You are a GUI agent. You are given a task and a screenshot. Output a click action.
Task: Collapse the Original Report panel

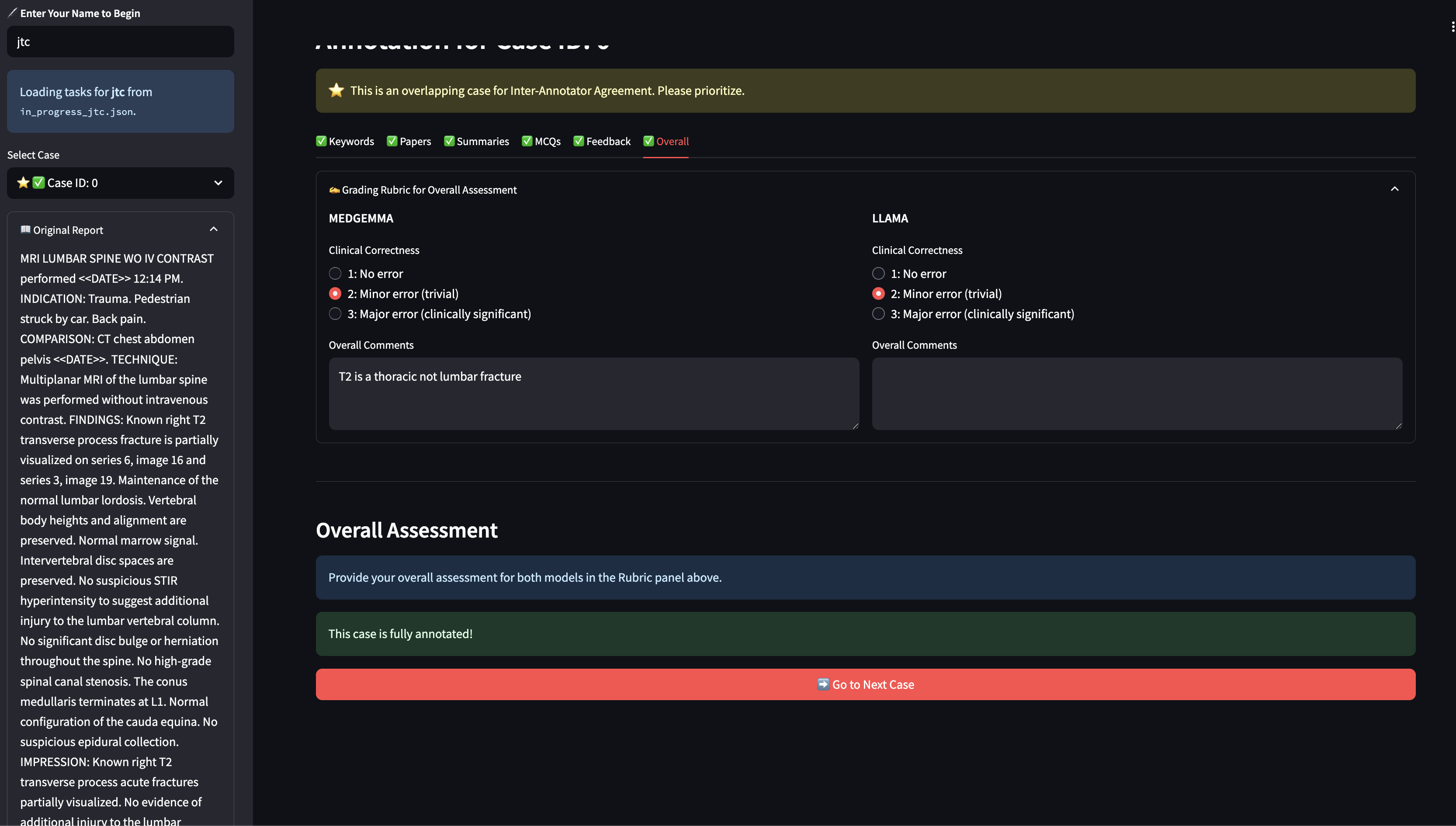coord(213,229)
